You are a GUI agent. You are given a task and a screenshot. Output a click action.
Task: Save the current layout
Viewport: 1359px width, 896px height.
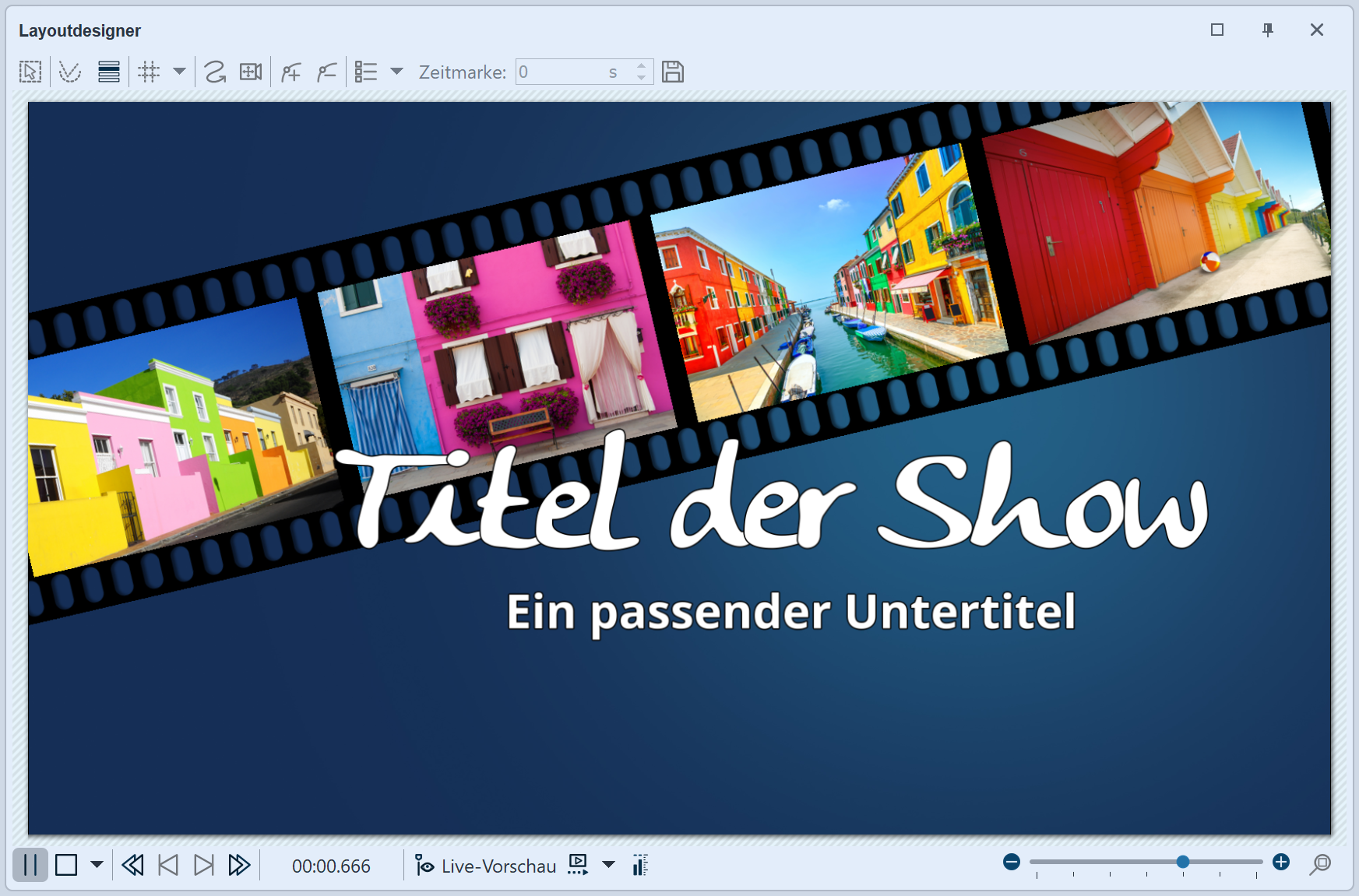(x=673, y=72)
